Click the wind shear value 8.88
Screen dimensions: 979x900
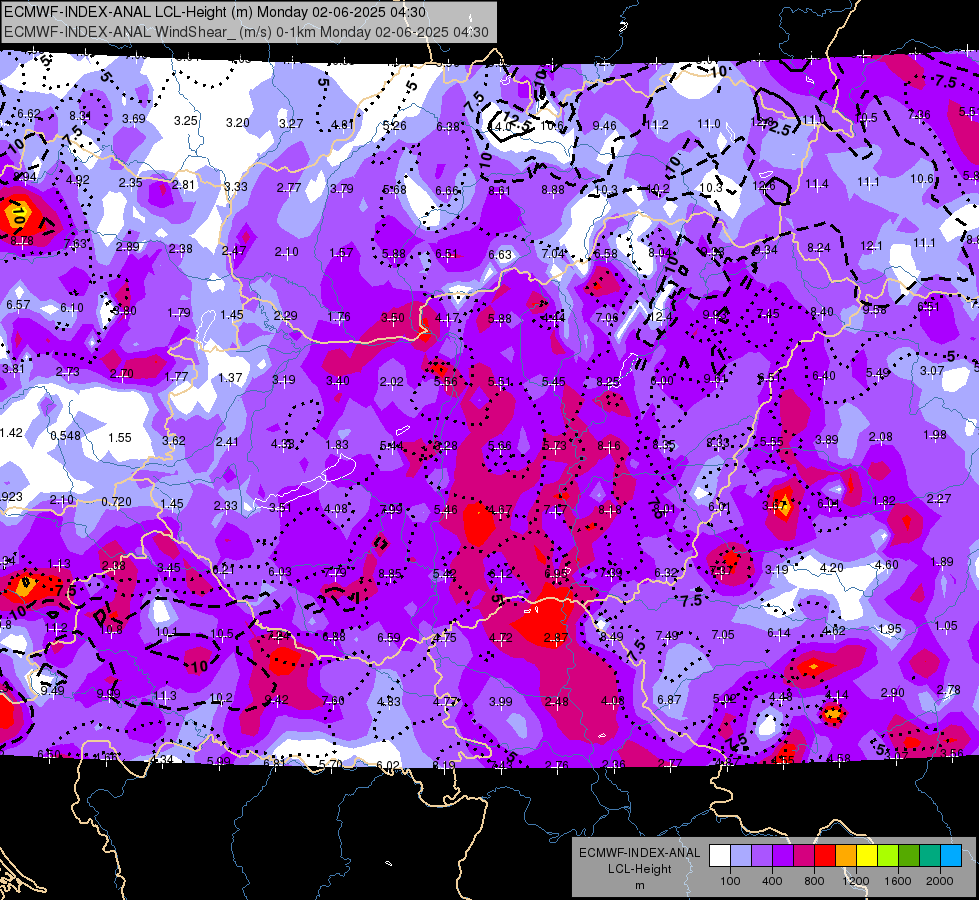click(553, 189)
